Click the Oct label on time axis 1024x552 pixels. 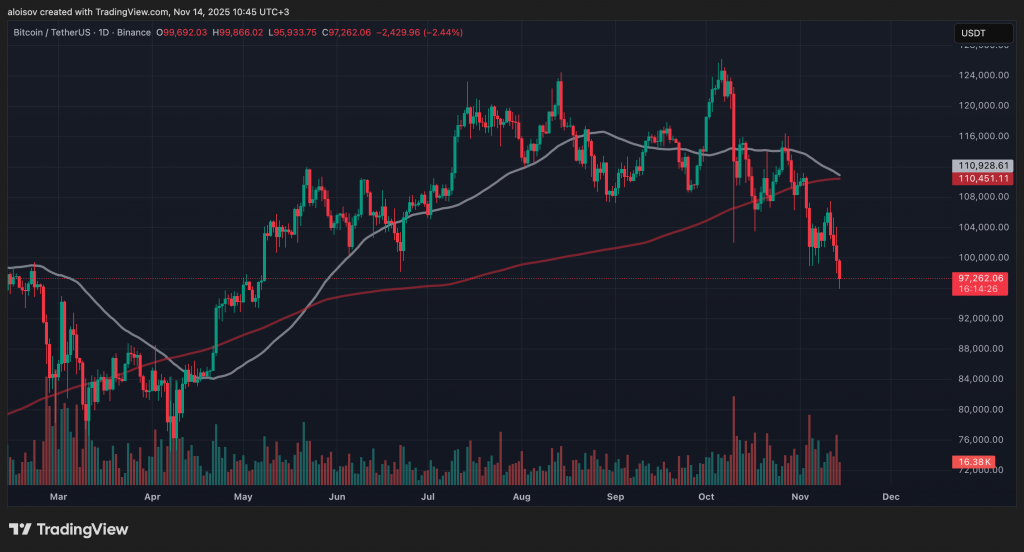[706, 496]
